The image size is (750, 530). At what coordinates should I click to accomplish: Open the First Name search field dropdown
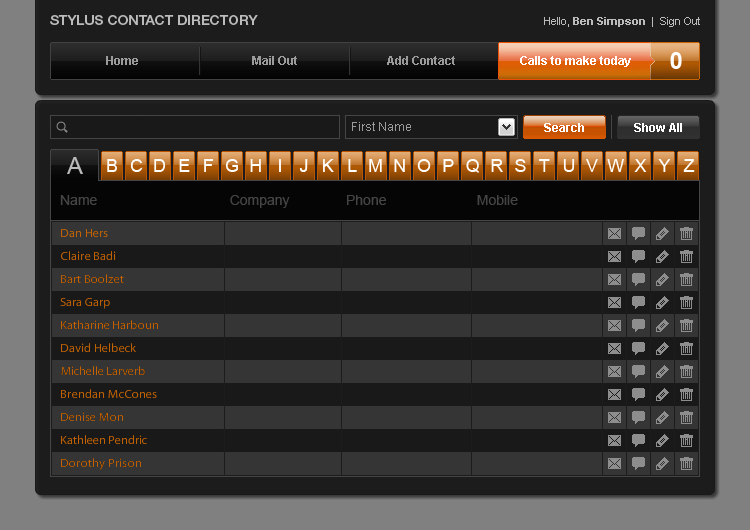point(506,127)
